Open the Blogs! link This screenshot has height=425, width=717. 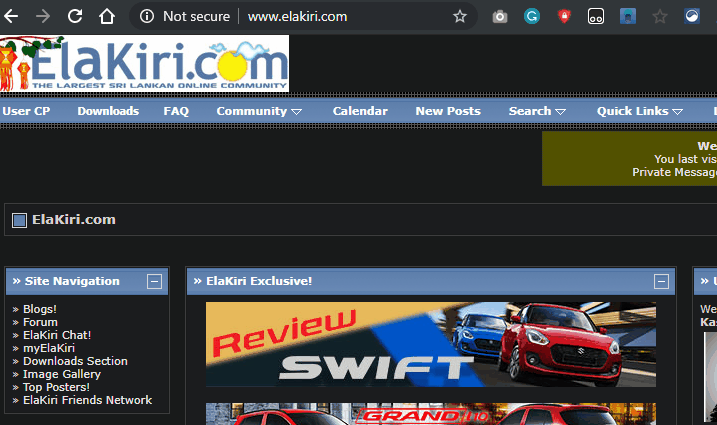tap(40, 309)
